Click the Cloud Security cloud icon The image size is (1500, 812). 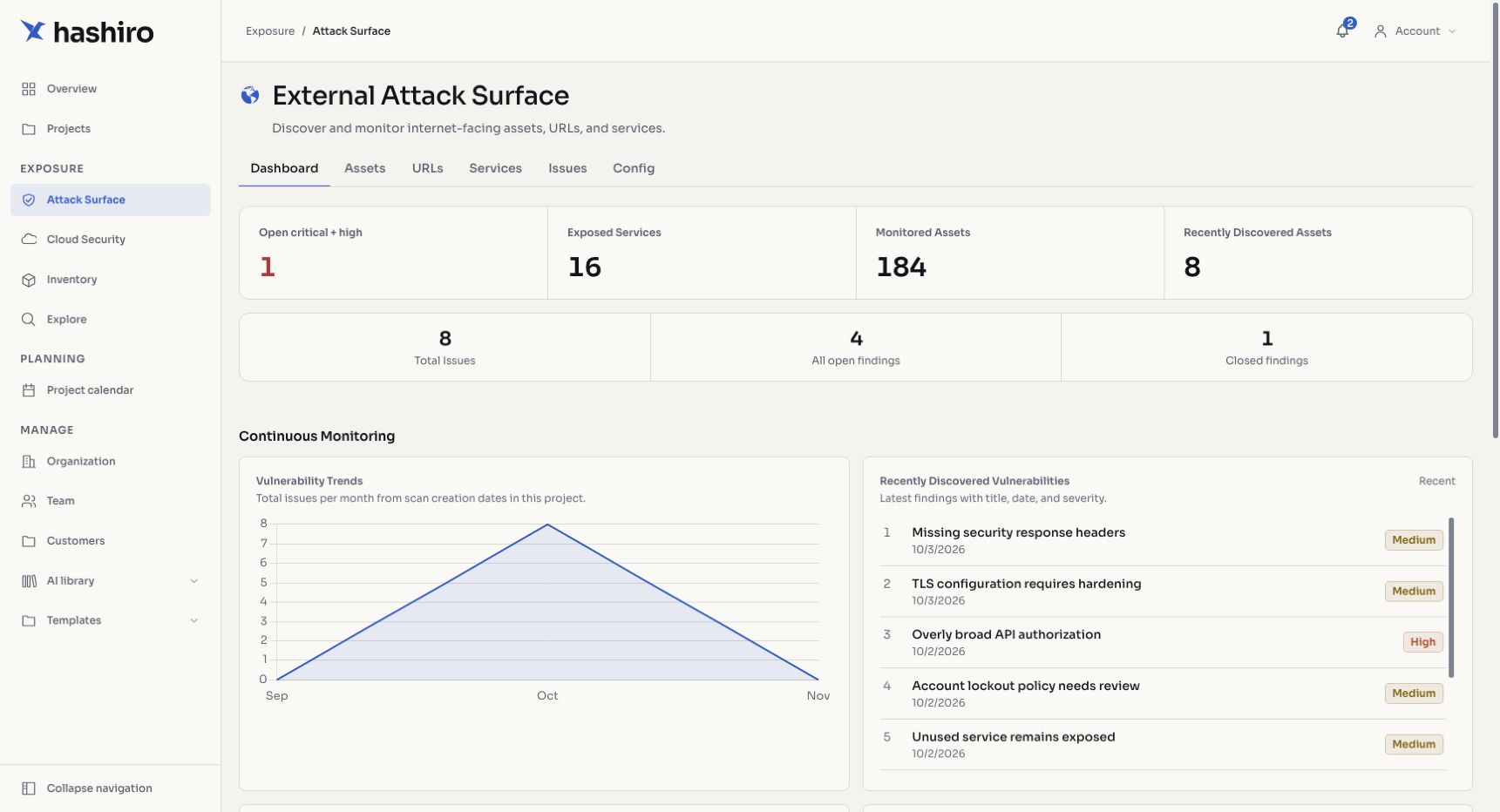coord(29,240)
